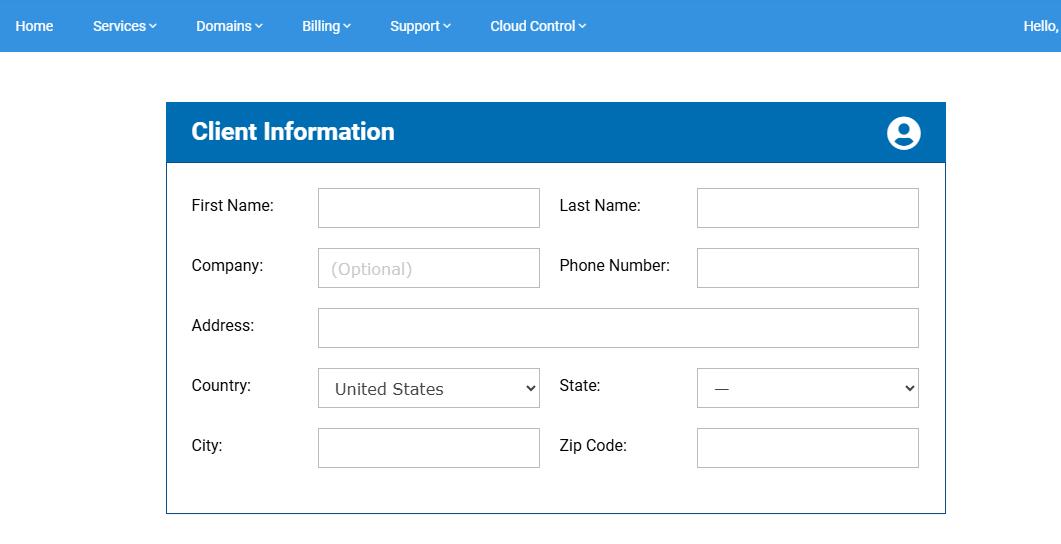Click the First Name input field

428,208
